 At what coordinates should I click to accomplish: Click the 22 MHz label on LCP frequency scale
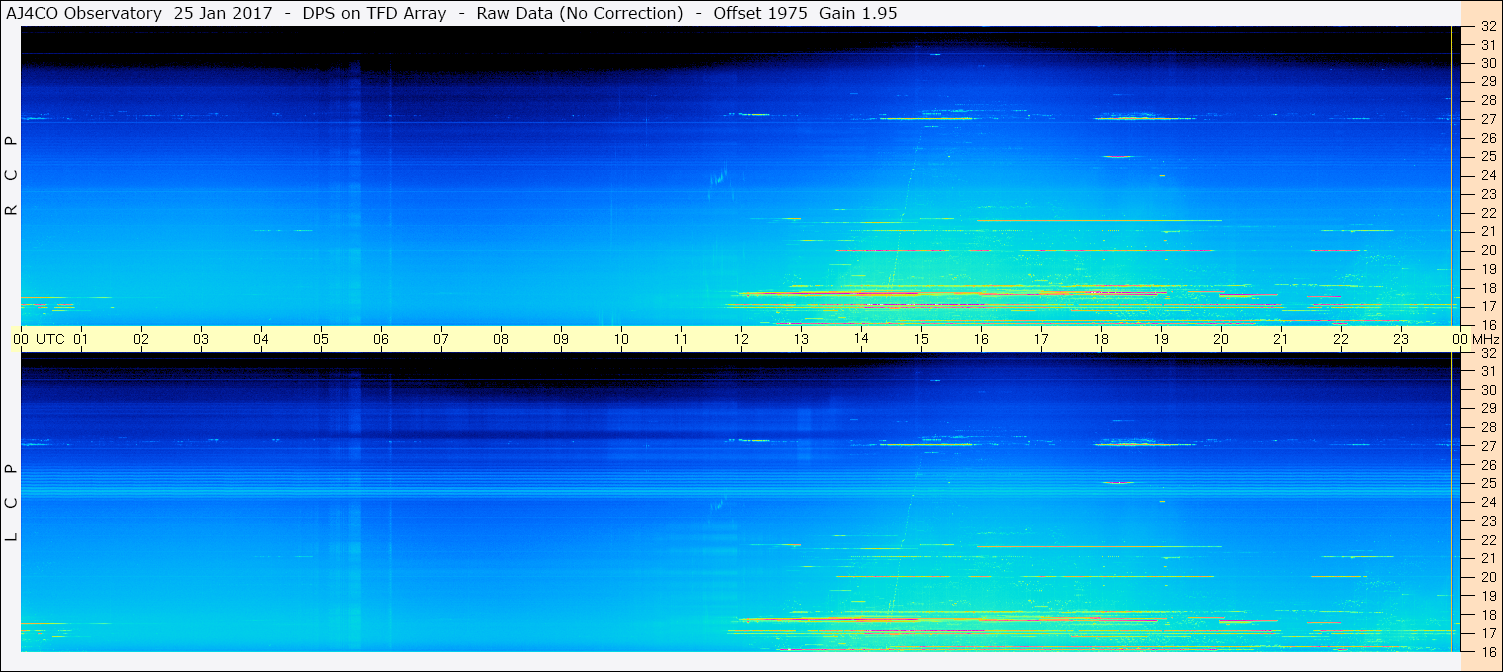click(1488, 540)
